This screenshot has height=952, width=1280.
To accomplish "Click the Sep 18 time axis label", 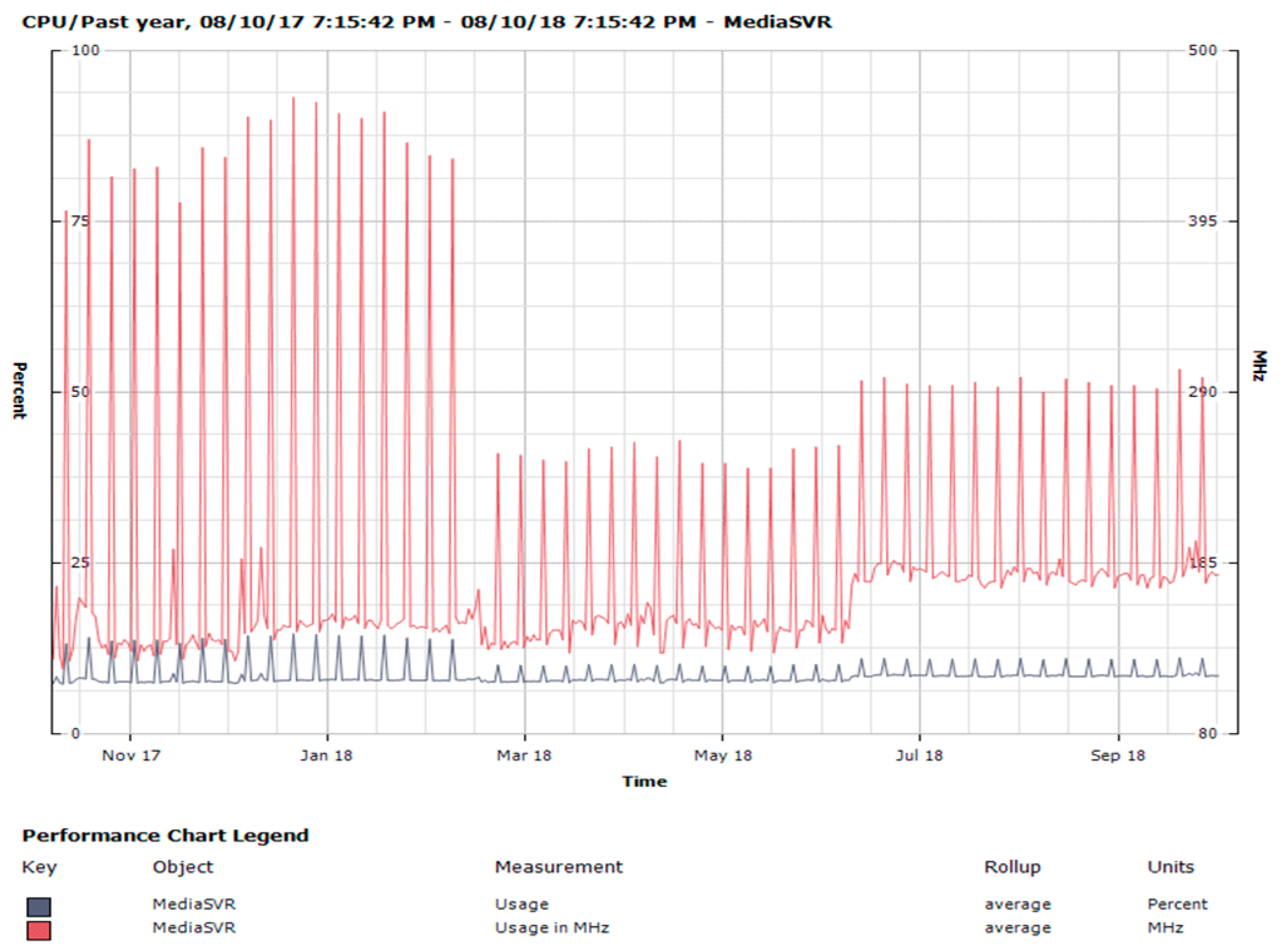I will (1117, 755).
